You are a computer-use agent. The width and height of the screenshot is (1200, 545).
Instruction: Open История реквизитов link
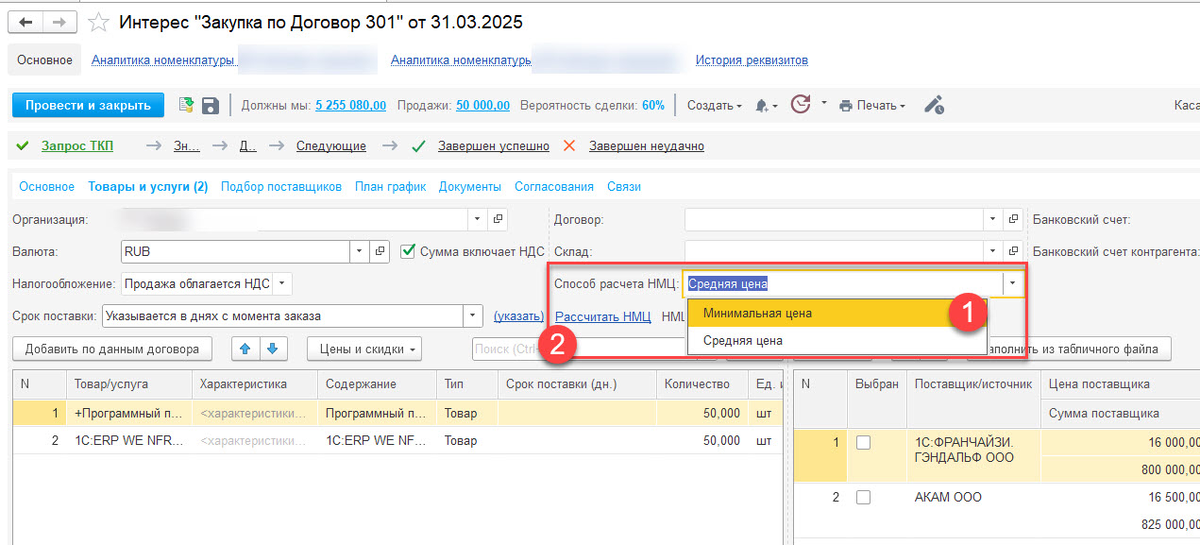tap(752, 60)
